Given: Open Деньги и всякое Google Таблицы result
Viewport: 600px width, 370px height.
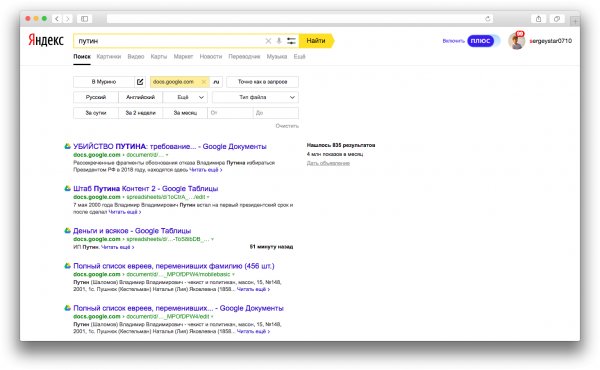Looking at the screenshot, I should click(x=132, y=230).
